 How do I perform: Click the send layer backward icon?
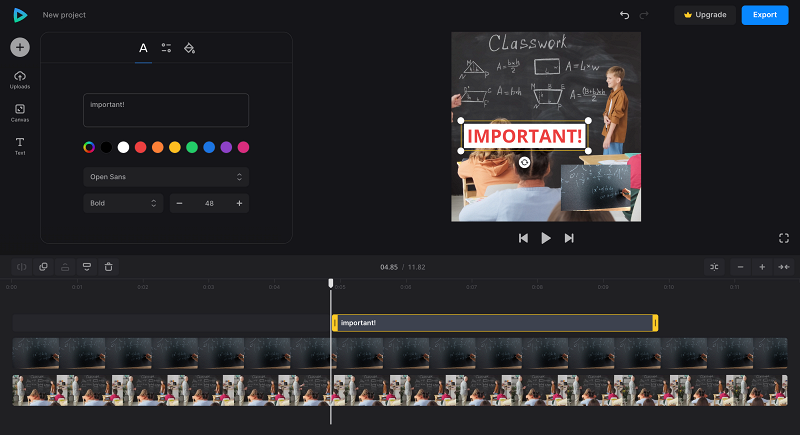(87, 267)
